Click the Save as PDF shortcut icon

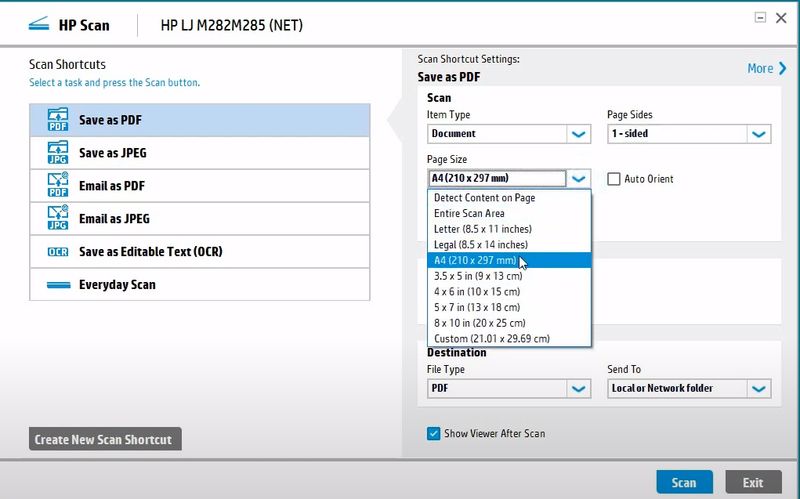click(58, 120)
